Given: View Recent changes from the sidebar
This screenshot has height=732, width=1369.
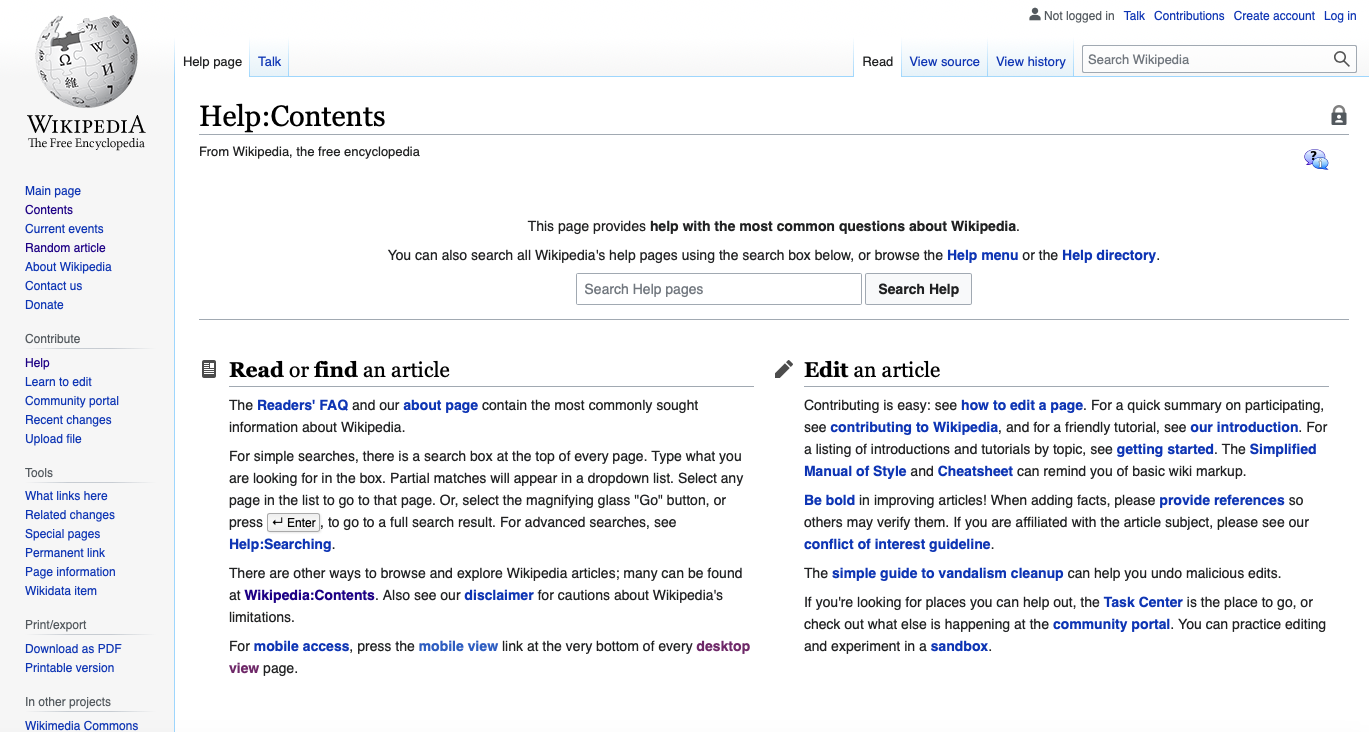Looking at the screenshot, I should click(x=68, y=420).
